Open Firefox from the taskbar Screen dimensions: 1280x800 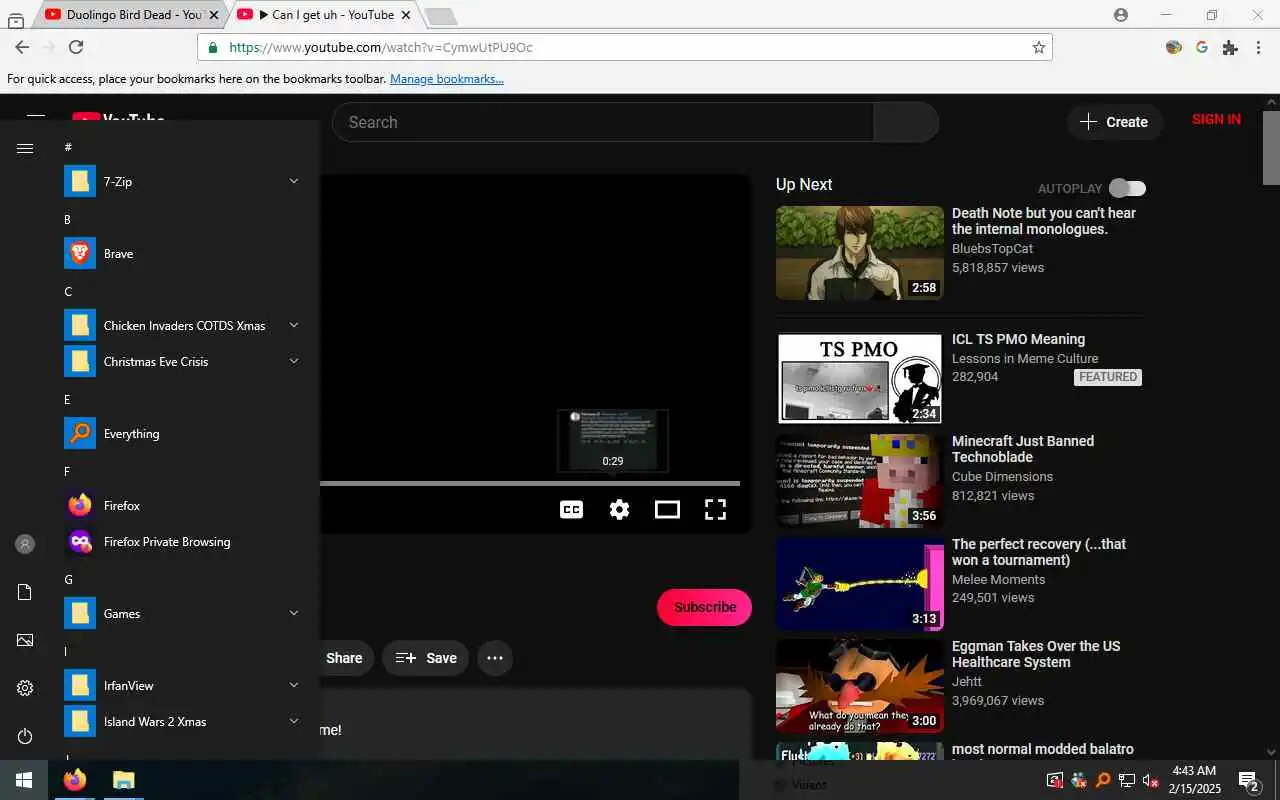[x=75, y=780]
